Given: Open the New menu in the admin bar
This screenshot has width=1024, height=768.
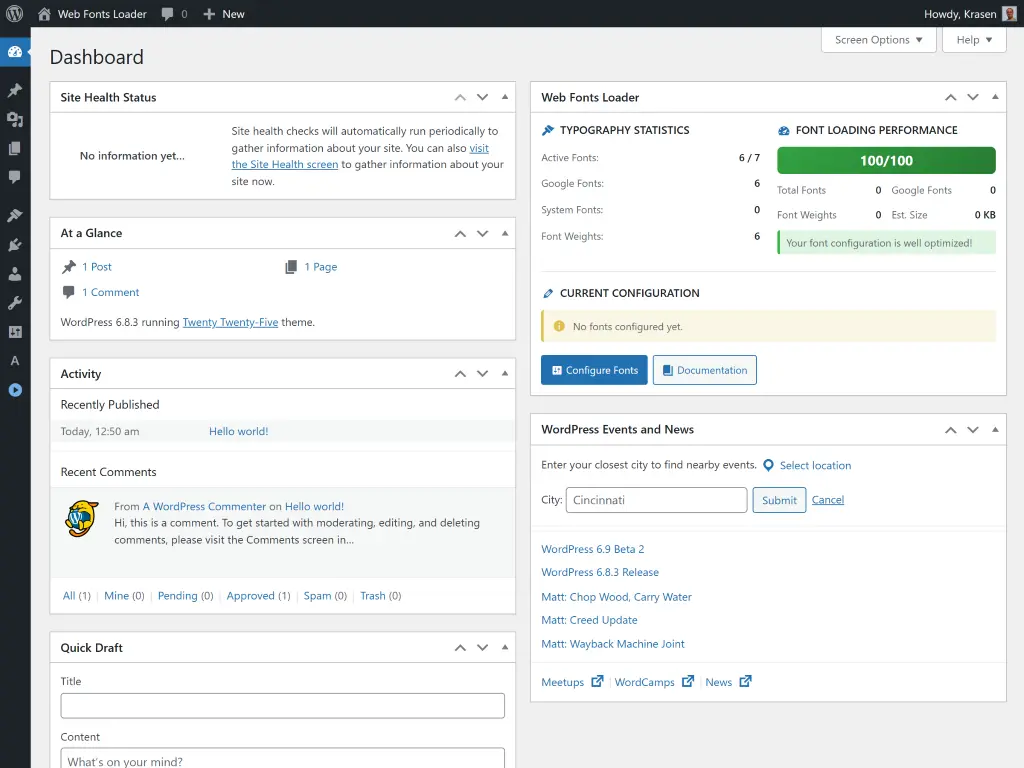Looking at the screenshot, I should coord(224,13).
